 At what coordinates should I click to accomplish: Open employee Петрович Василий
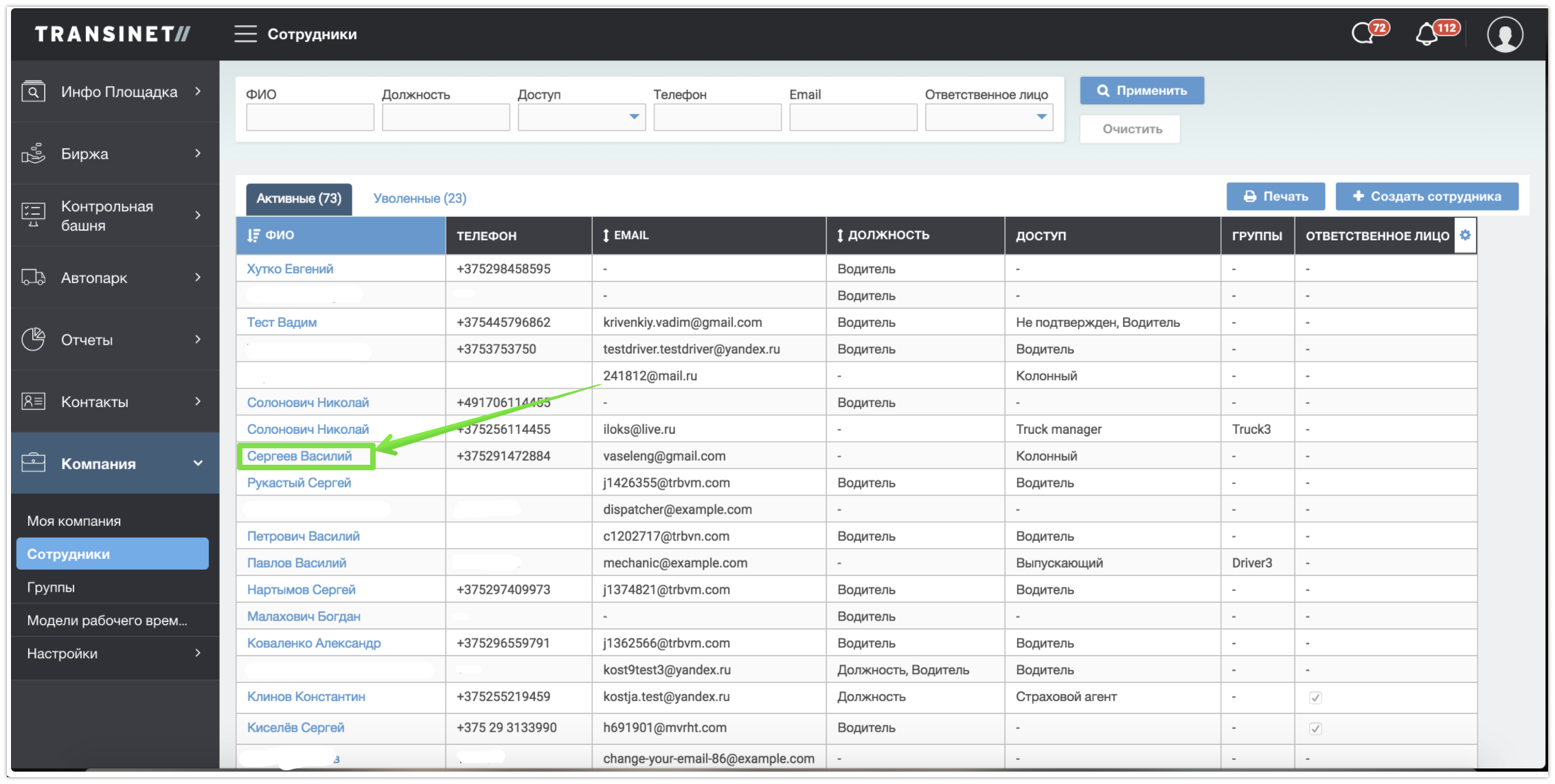tap(303, 536)
